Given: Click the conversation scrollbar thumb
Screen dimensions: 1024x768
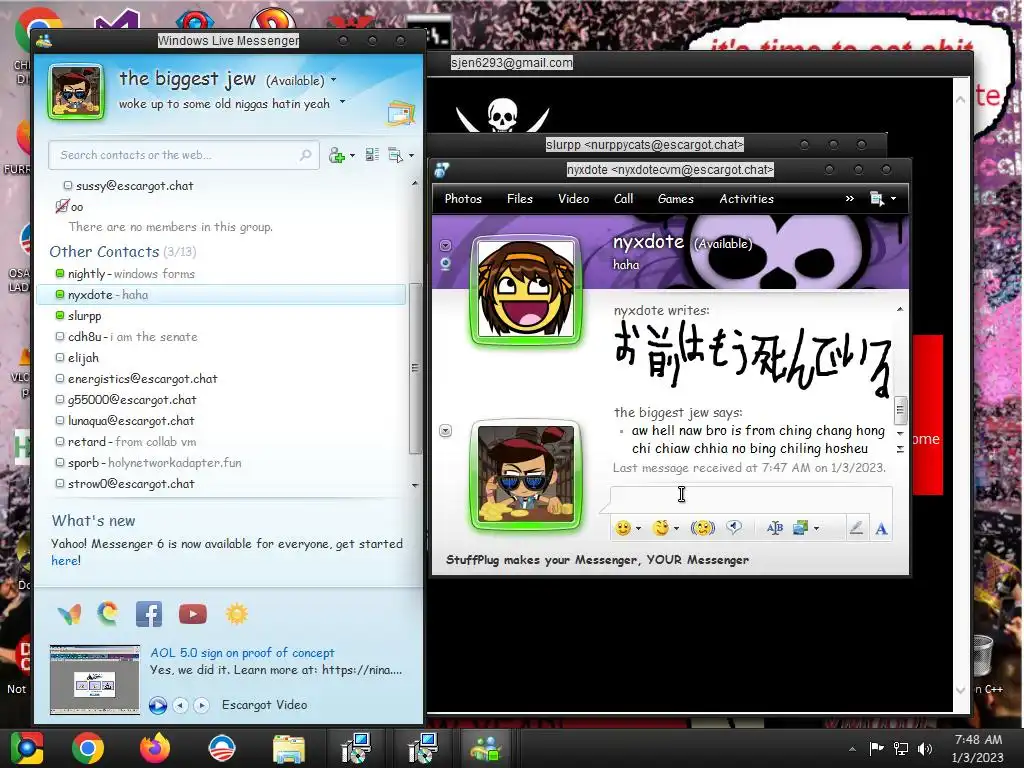Looking at the screenshot, I should tap(900, 410).
